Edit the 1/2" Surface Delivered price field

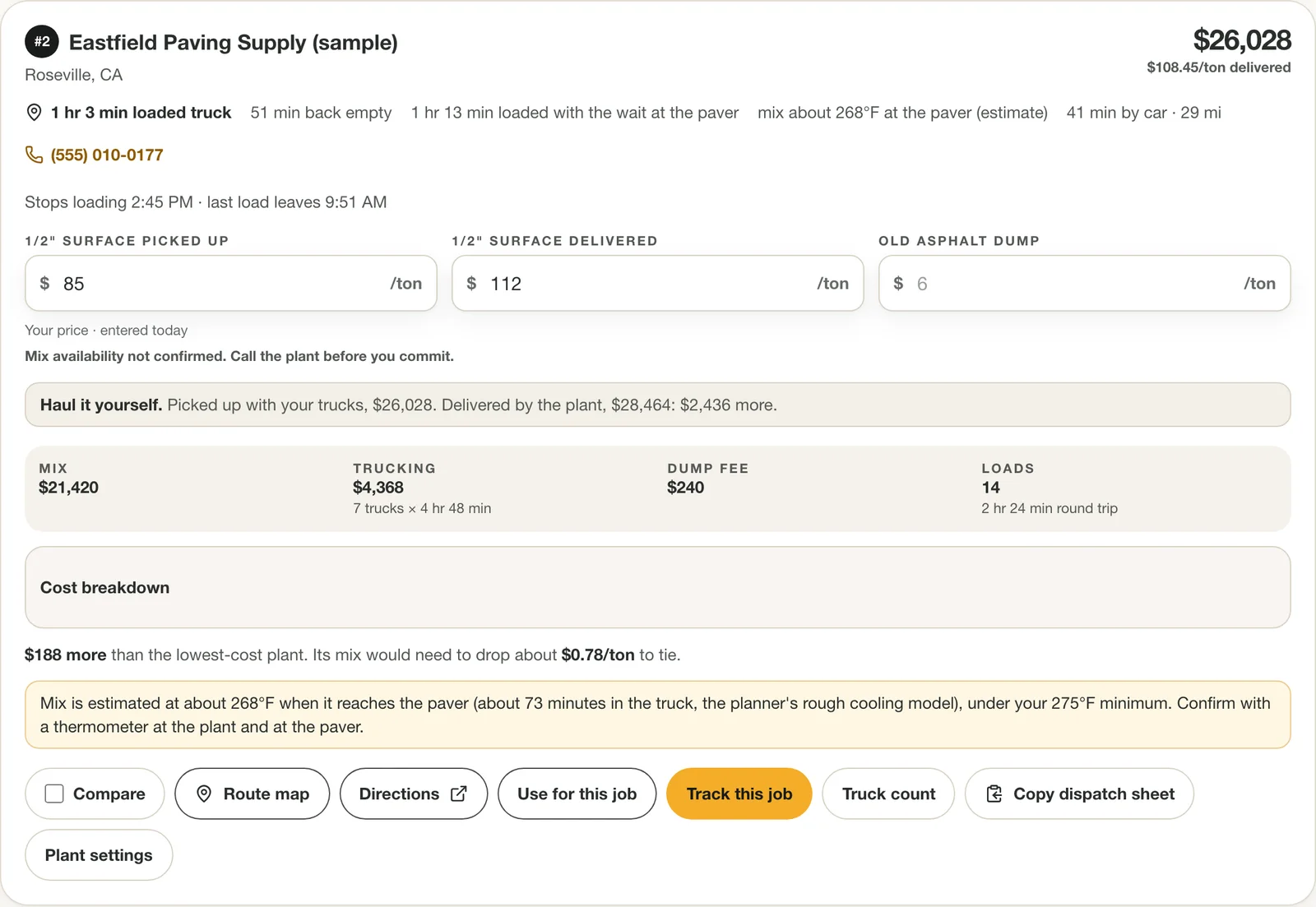click(657, 283)
